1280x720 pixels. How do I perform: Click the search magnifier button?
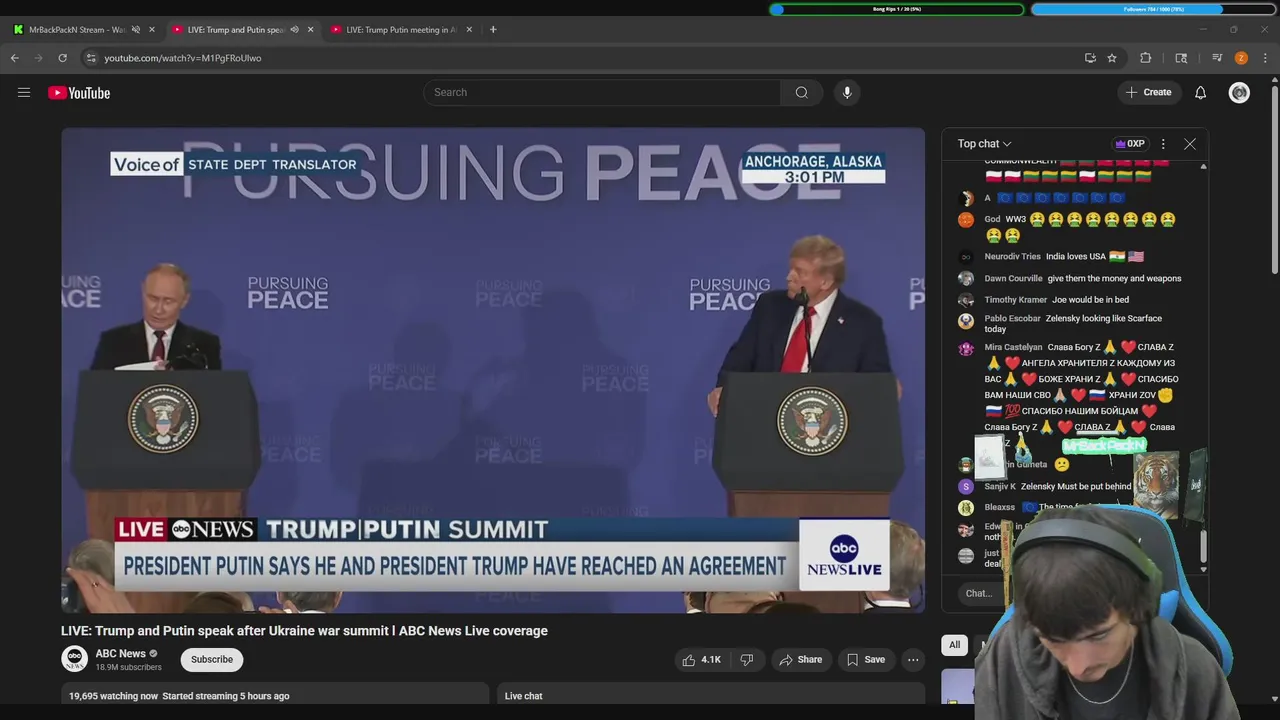click(x=802, y=93)
